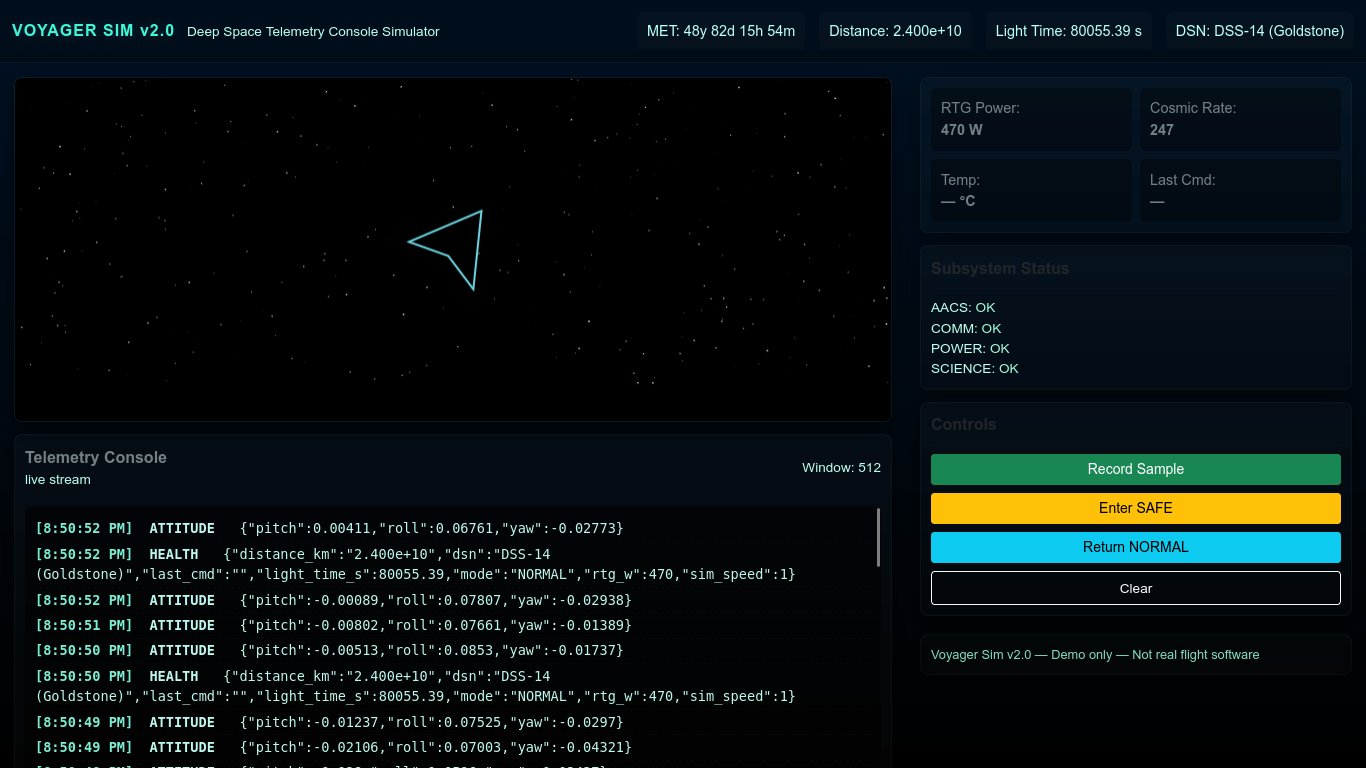Select the MET mission time chip
This screenshot has width=1366, height=768.
pyautogui.click(x=720, y=31)
